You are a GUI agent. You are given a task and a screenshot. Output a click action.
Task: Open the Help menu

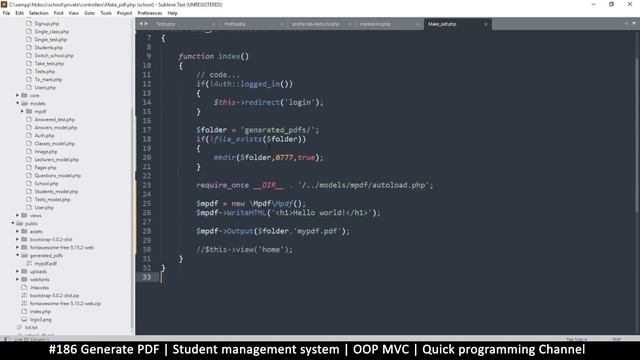tap(173, 13)
